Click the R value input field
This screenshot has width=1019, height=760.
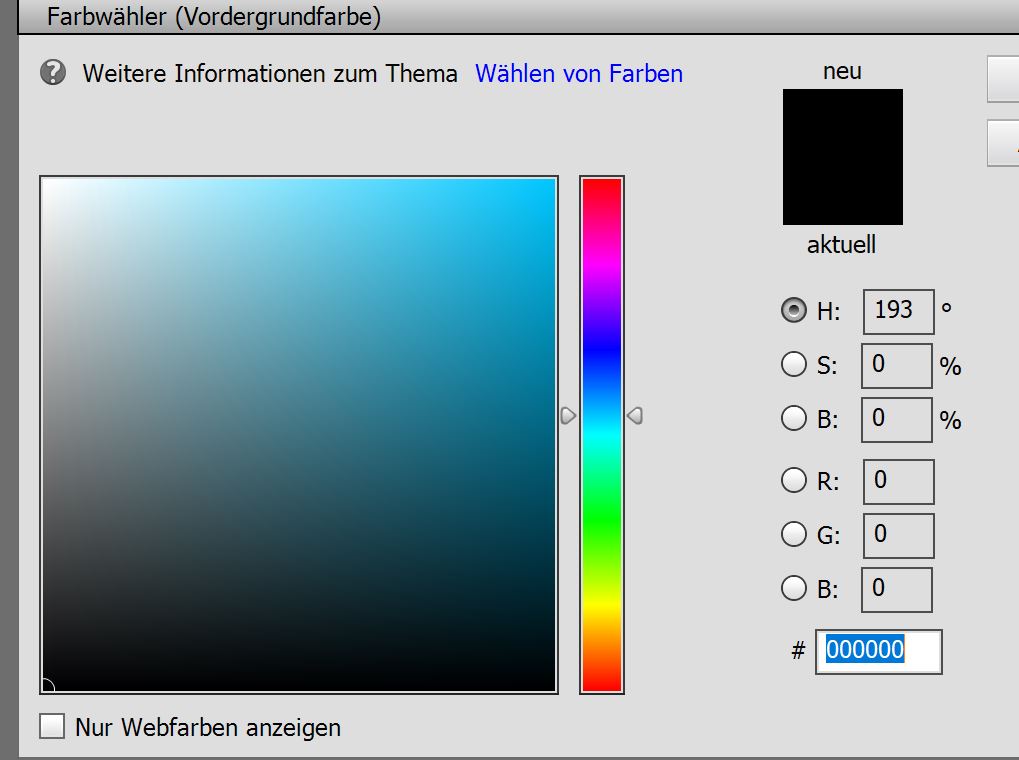pos(897,482)
